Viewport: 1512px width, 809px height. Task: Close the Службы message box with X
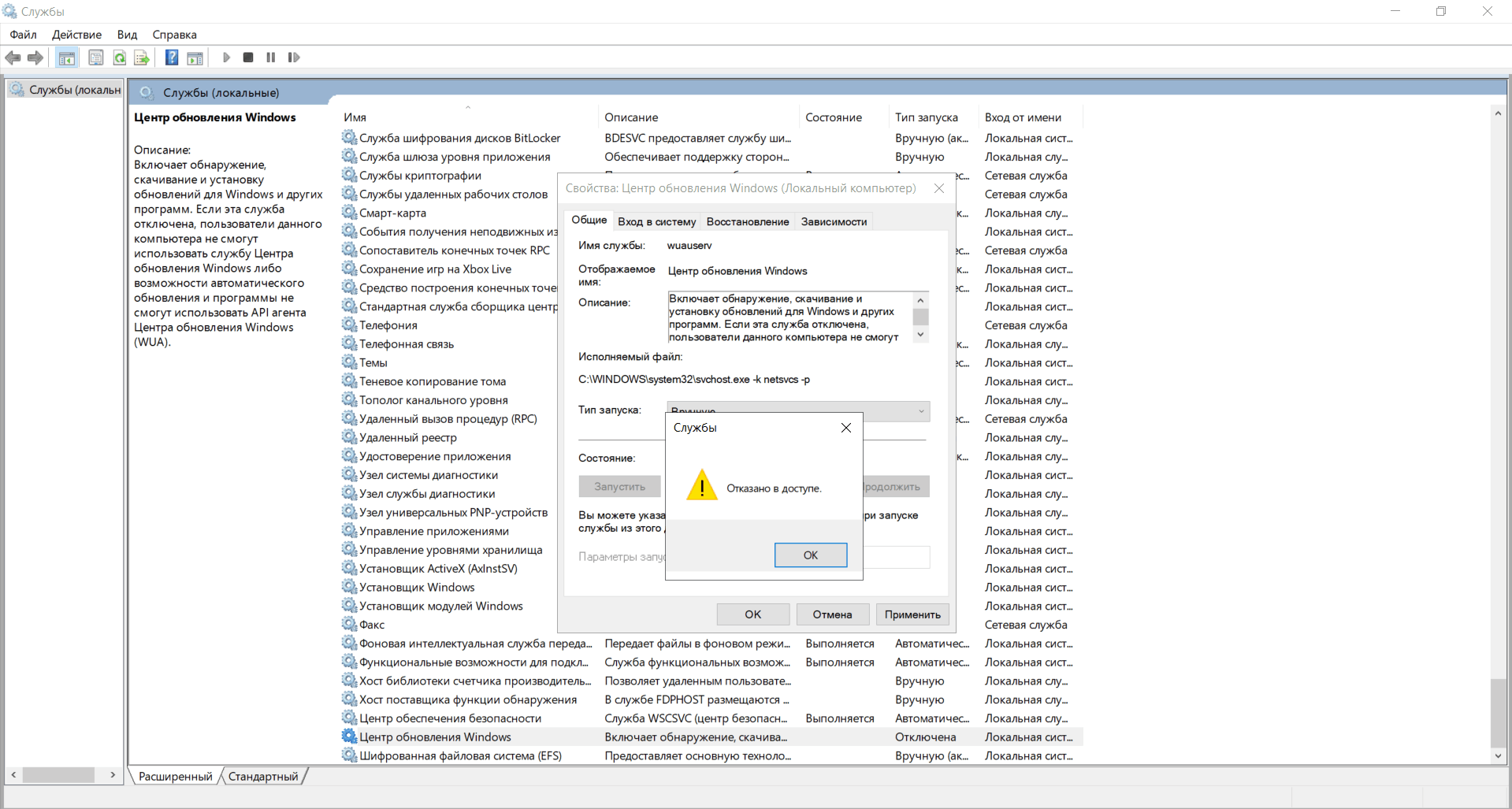click(846, 428)
